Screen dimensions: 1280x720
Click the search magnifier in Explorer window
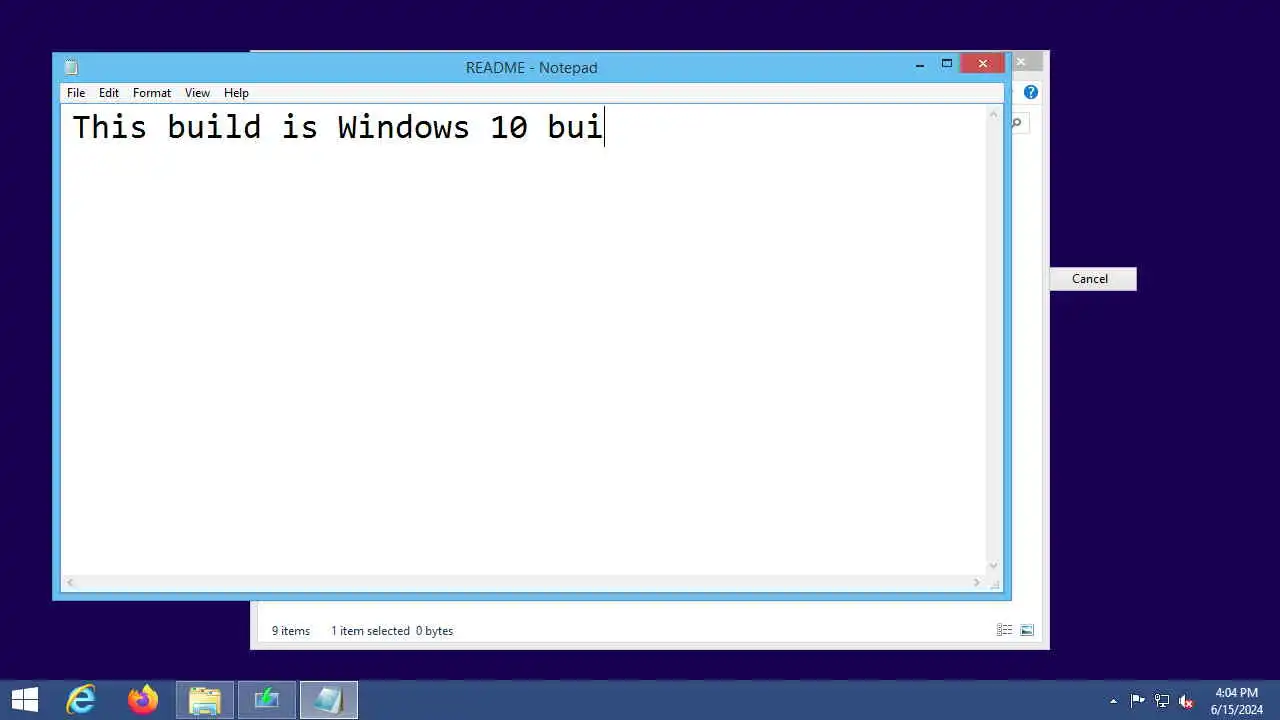(1018, 123)
